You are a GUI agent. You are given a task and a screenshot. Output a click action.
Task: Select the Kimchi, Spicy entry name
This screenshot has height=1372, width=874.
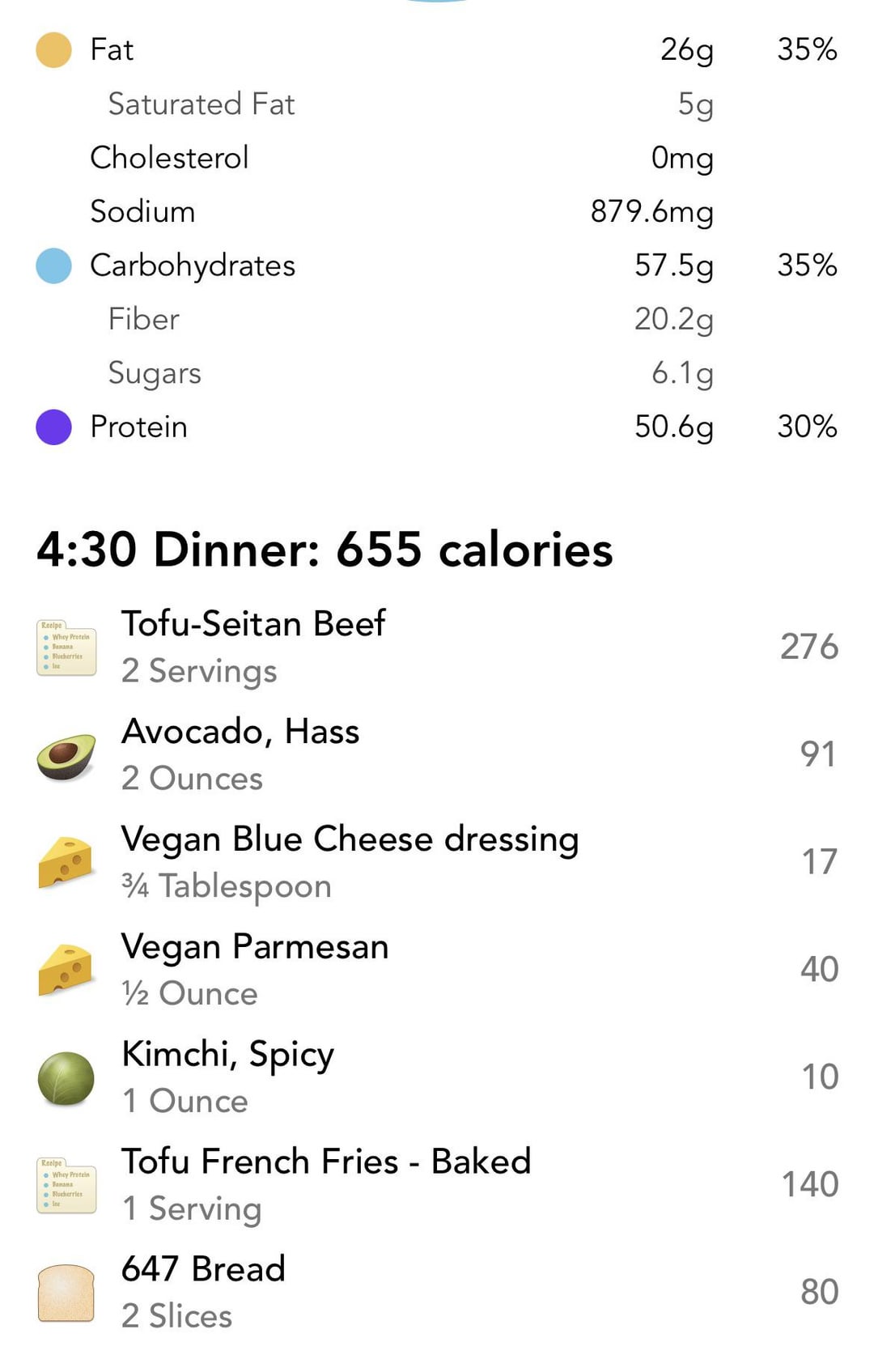click(227, 1055)
